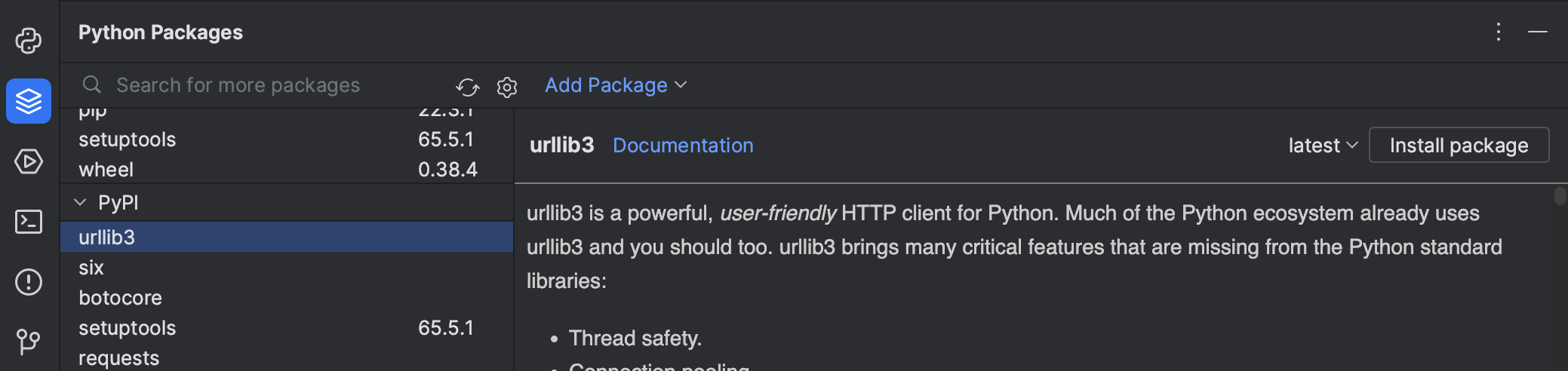This screenshot has height=371, width=1568.
Task: Open the Git version control icon
Action: click(x=29, y=341)
